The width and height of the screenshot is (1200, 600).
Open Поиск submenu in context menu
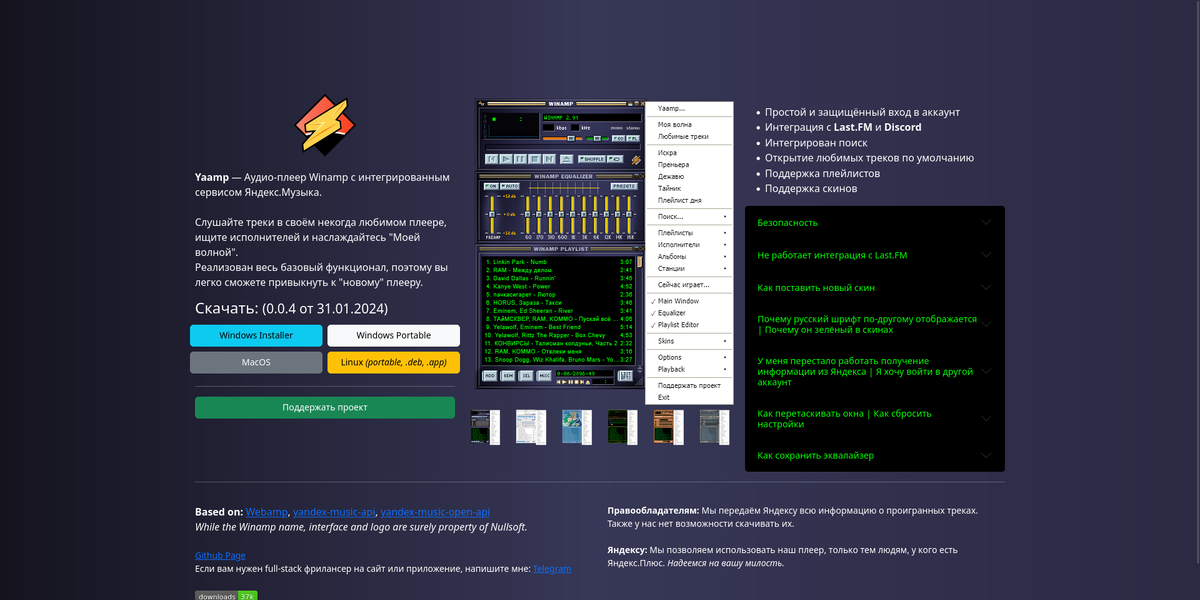pyautogui.click(x=689, y=216)
